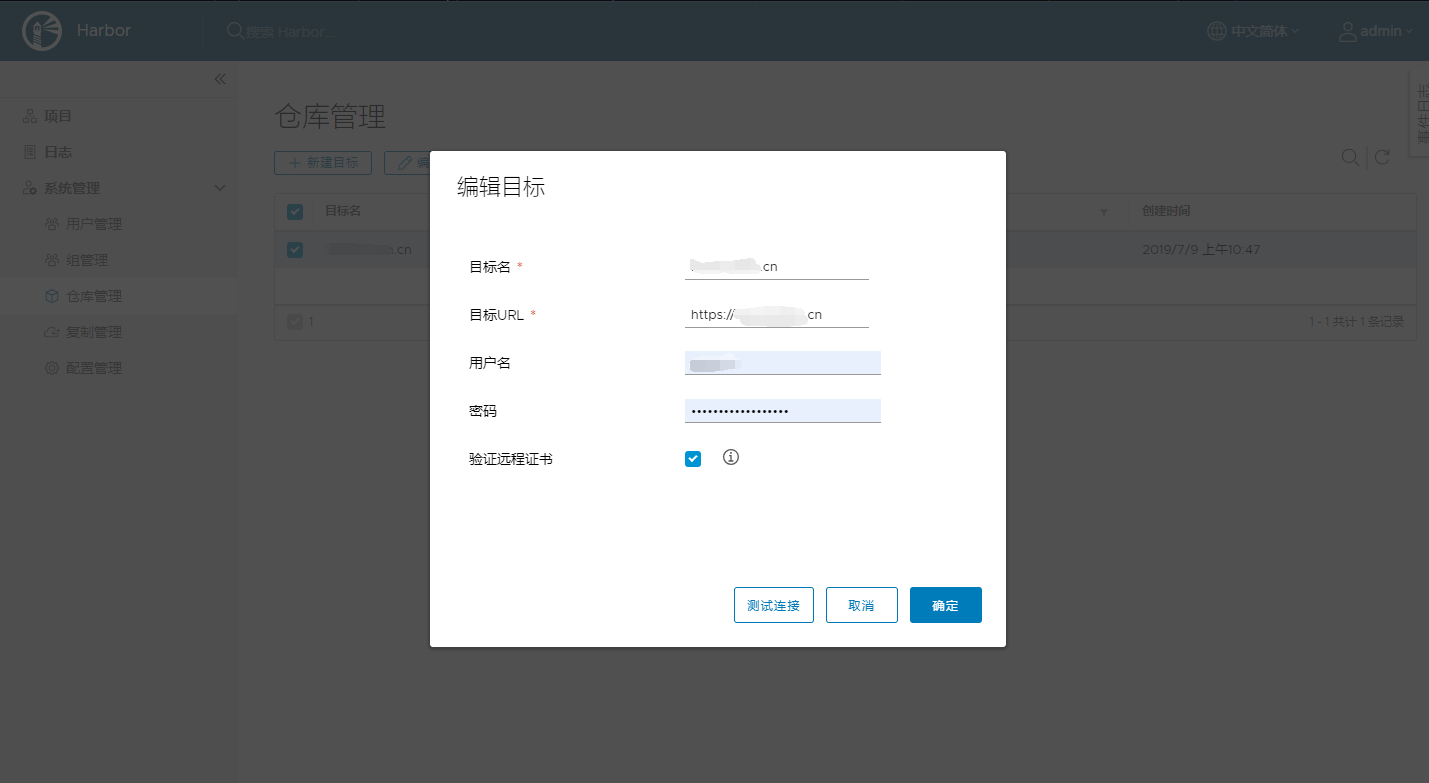Click the Harbor lighthouse logo

coord(41,31)
